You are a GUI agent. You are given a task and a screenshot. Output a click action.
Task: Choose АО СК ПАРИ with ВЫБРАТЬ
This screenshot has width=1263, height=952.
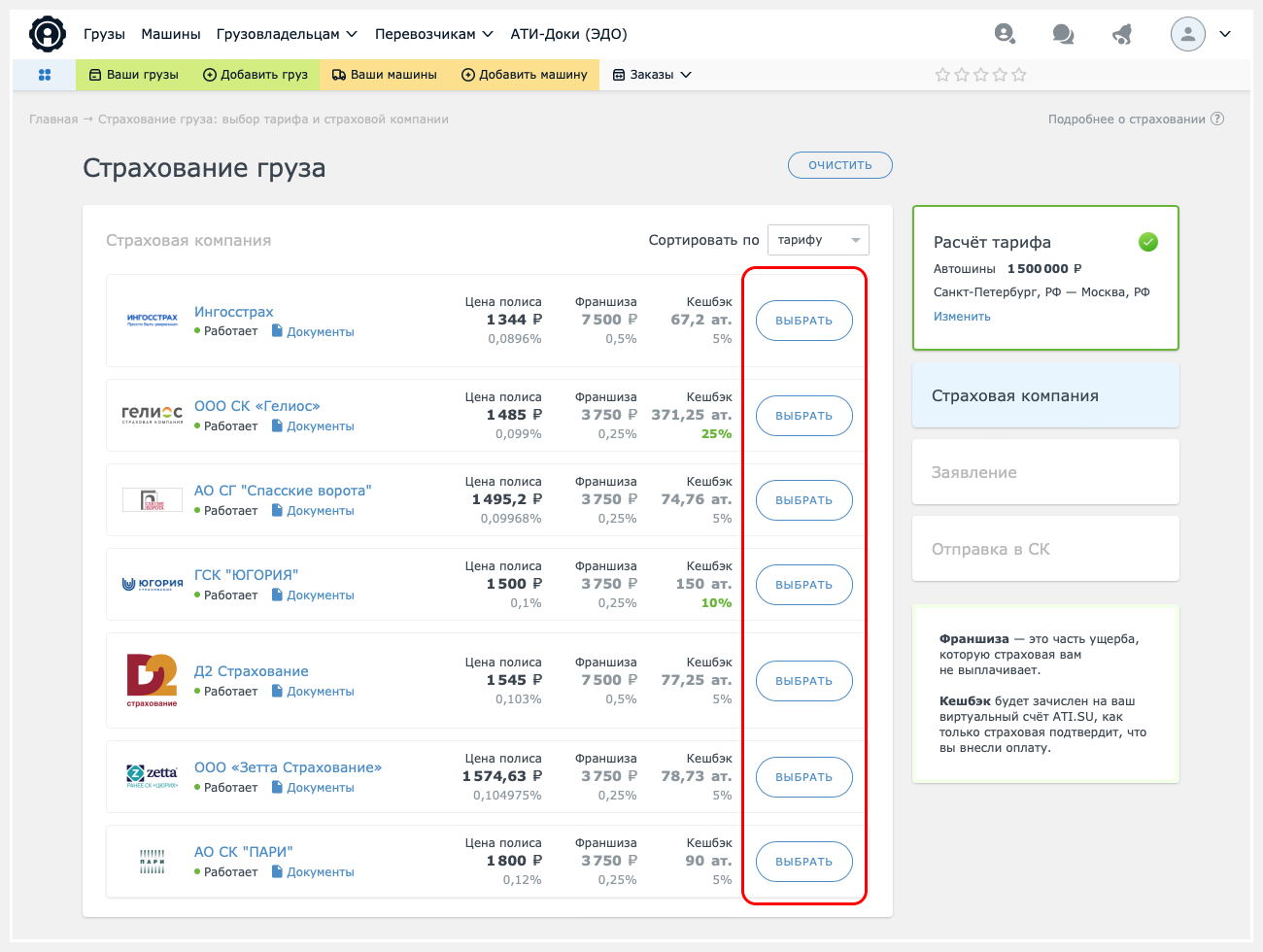804,862
